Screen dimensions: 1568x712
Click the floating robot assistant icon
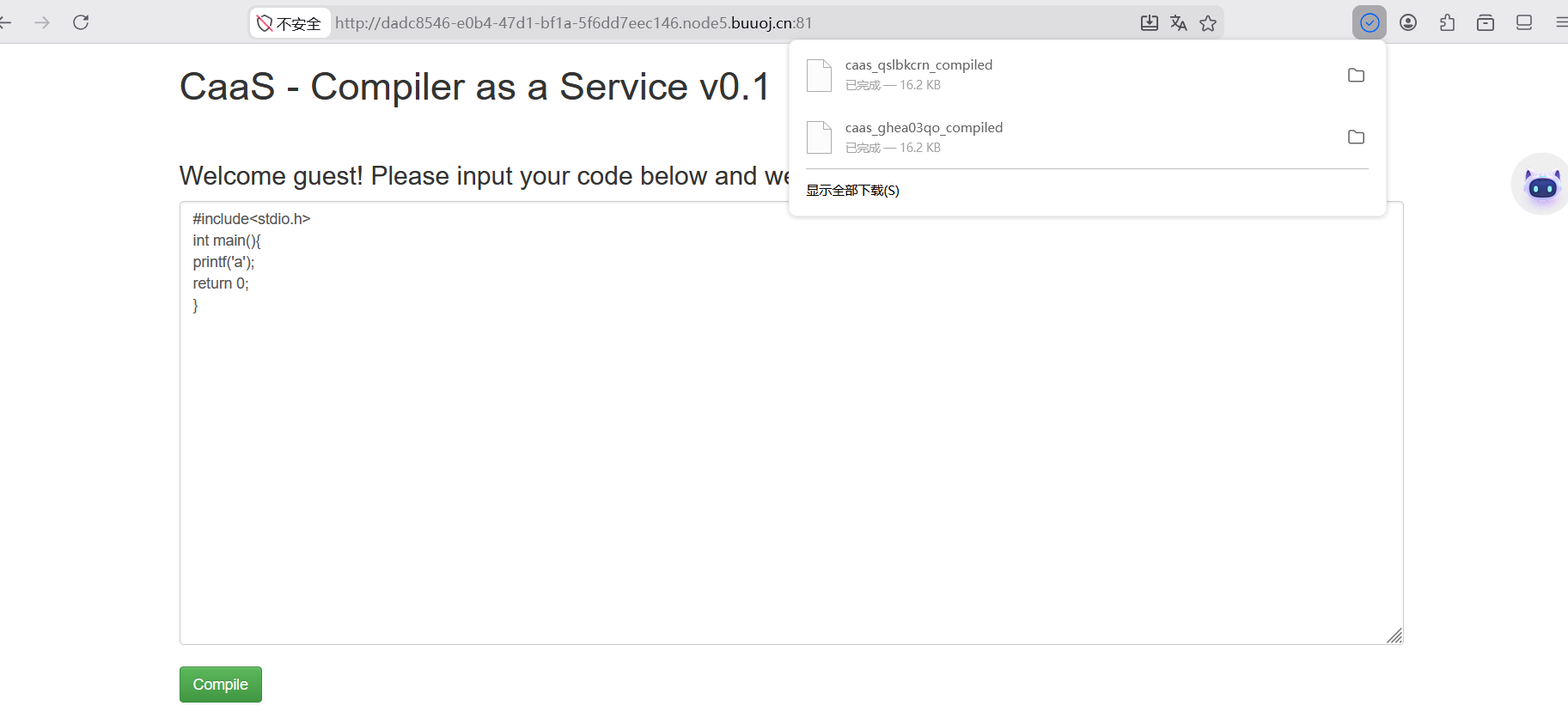(1541, 185)
